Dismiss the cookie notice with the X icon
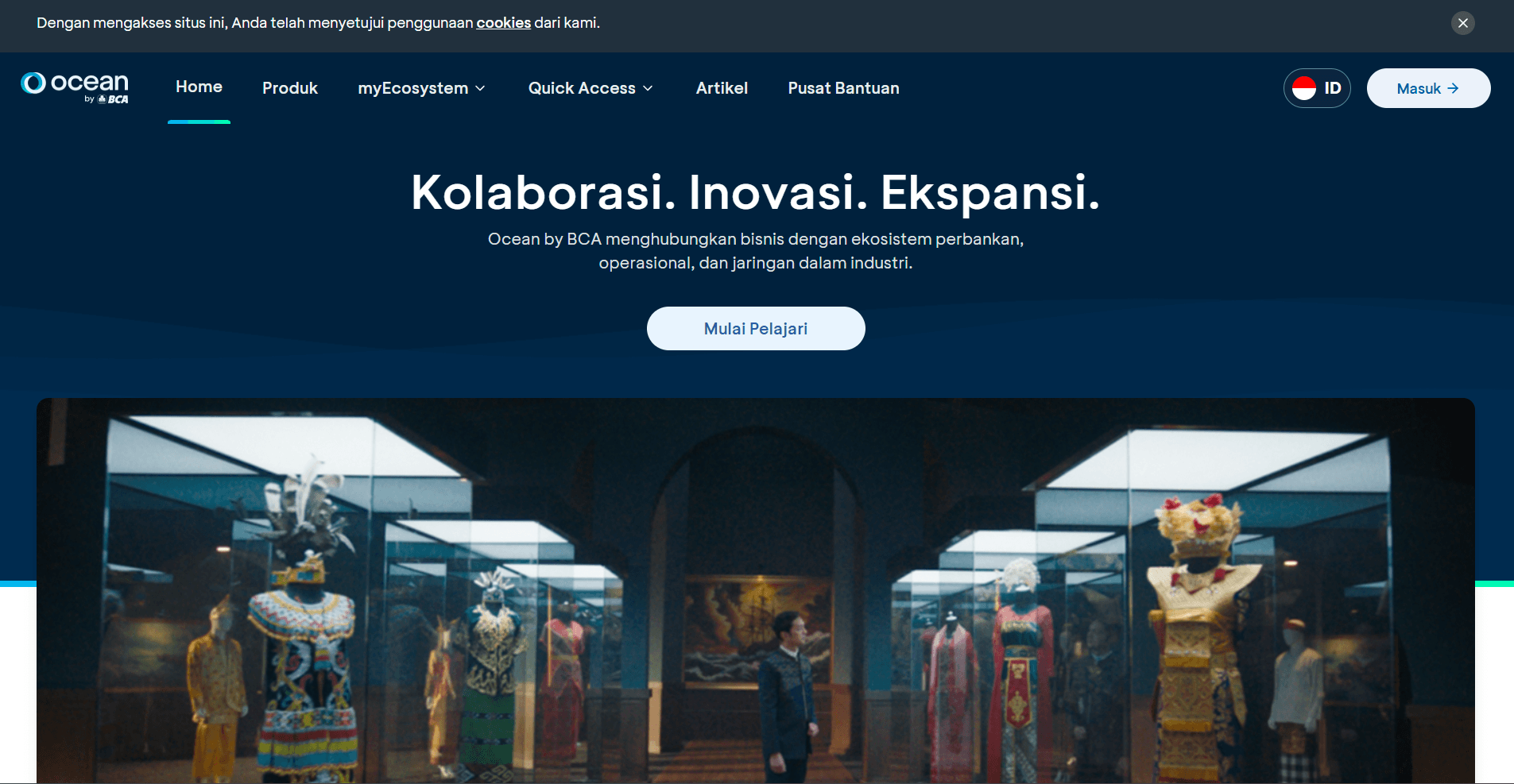 point(1462,23)
